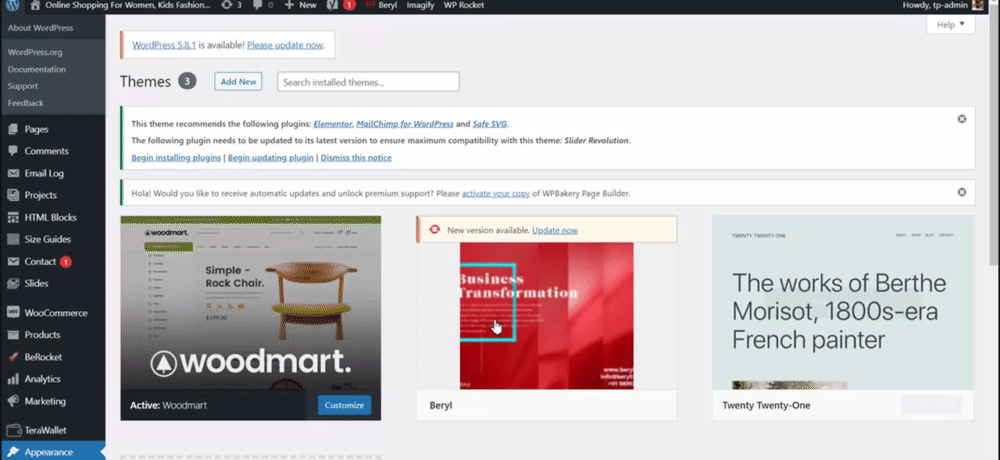Click the Yoast notification badge 1

click(x=349, y=5)
